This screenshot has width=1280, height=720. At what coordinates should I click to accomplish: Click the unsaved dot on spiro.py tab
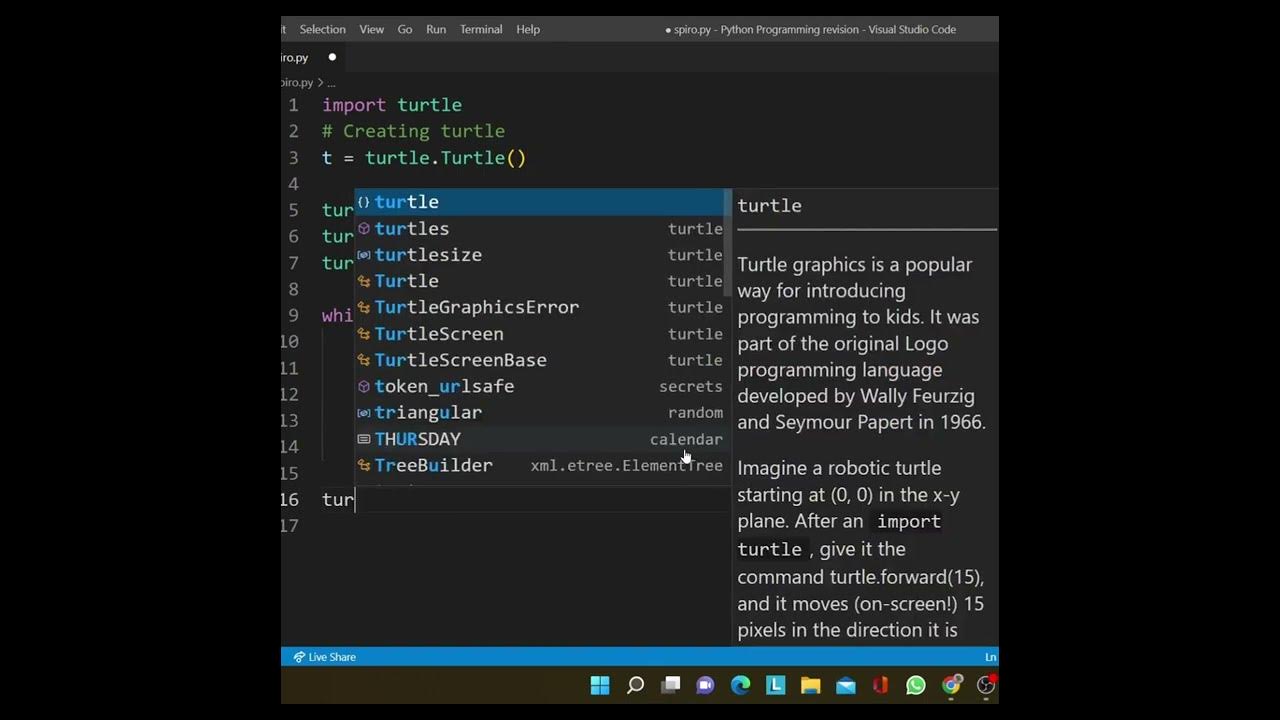click(x=332, y=57)
